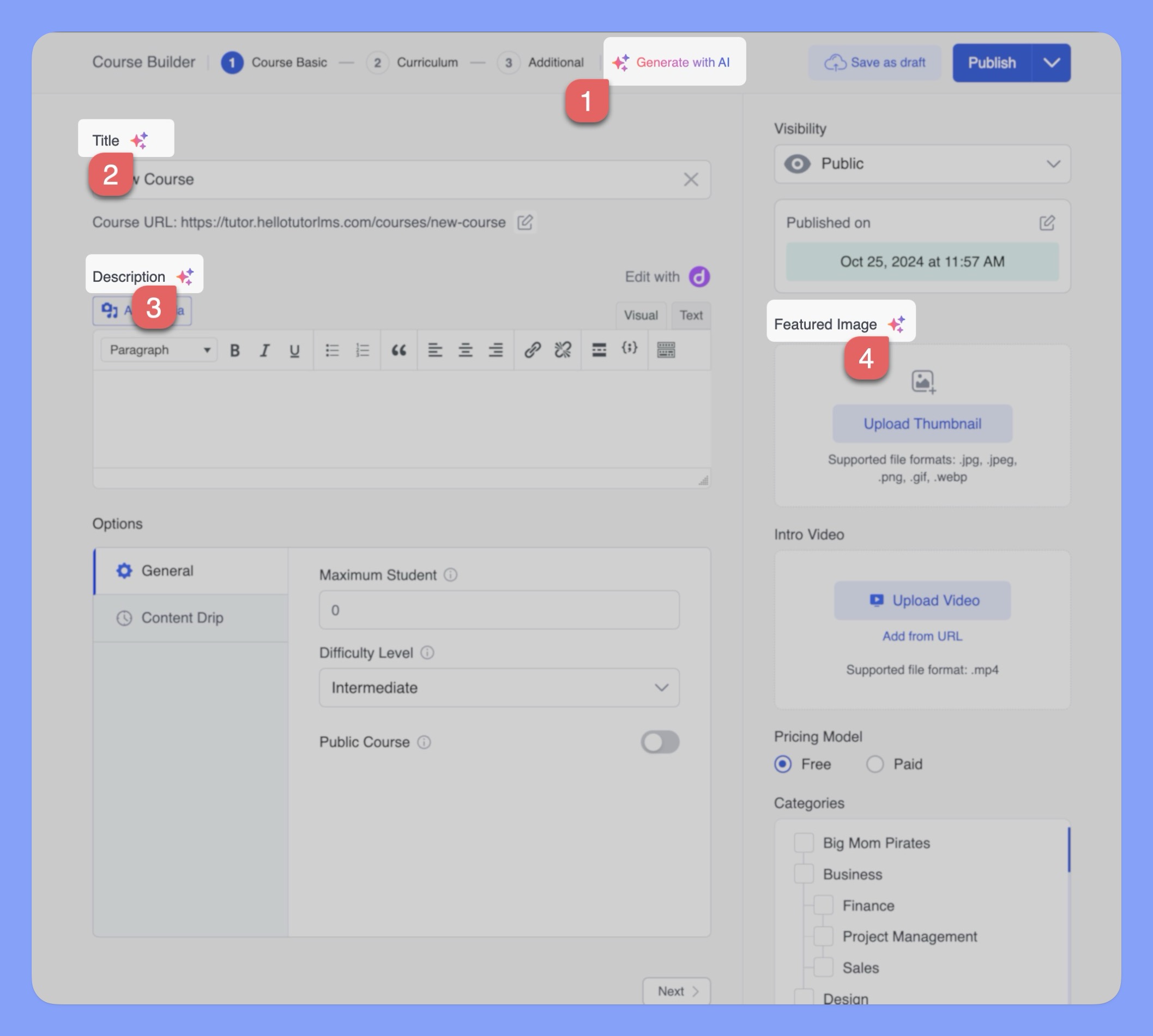1153x1036 pixels.
Task: Switch editor to Visual tab
Action: [641, 316]
